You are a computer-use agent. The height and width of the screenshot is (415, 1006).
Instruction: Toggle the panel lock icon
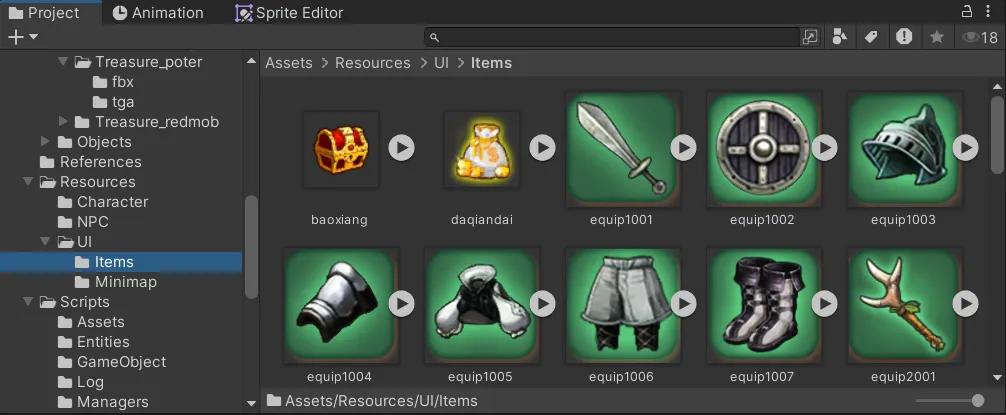967,12
